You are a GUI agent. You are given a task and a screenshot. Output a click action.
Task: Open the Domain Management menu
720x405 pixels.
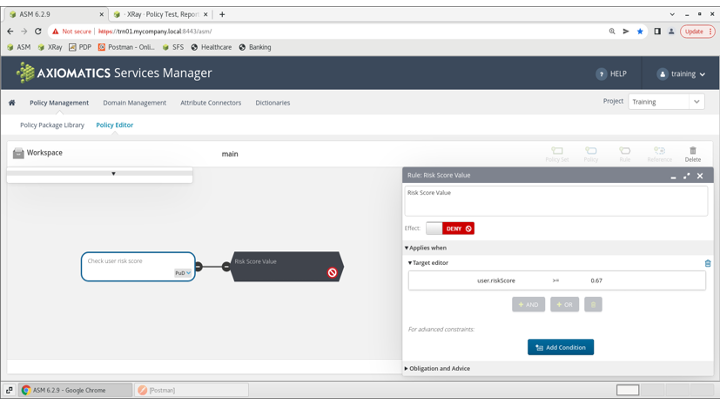134,102
